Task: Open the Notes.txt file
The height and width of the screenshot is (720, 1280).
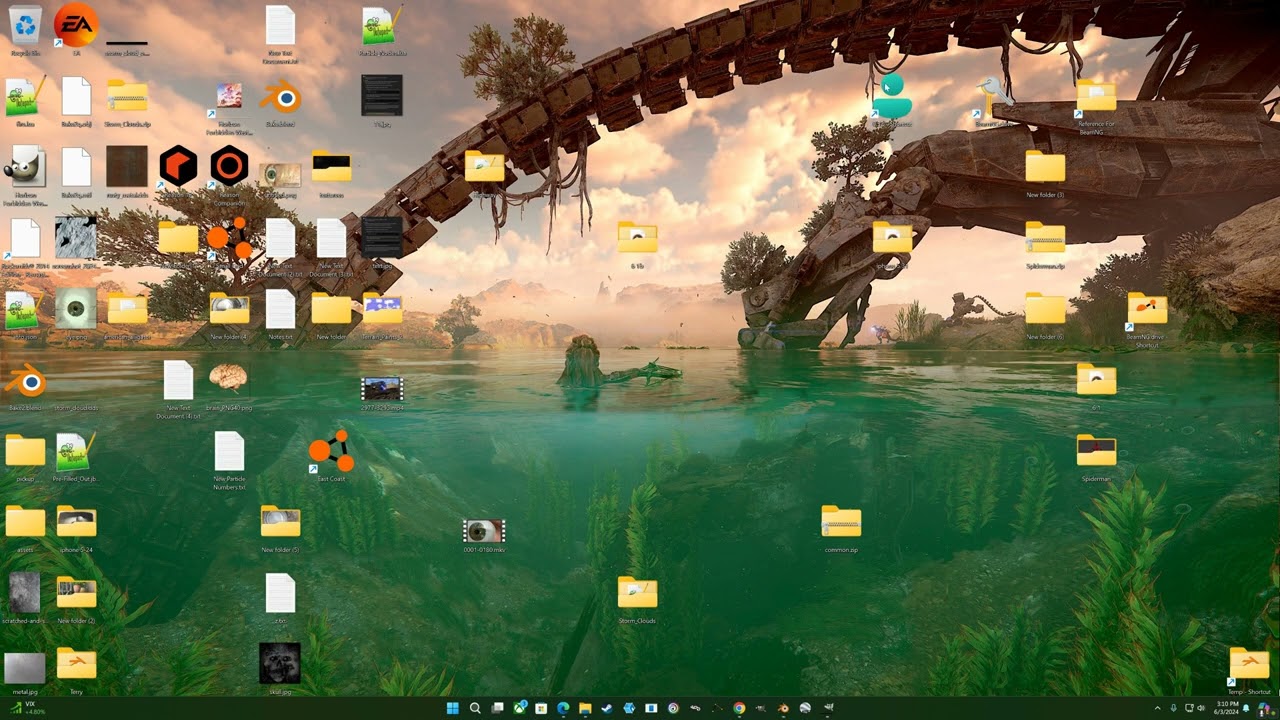Action: coord(280,311)
